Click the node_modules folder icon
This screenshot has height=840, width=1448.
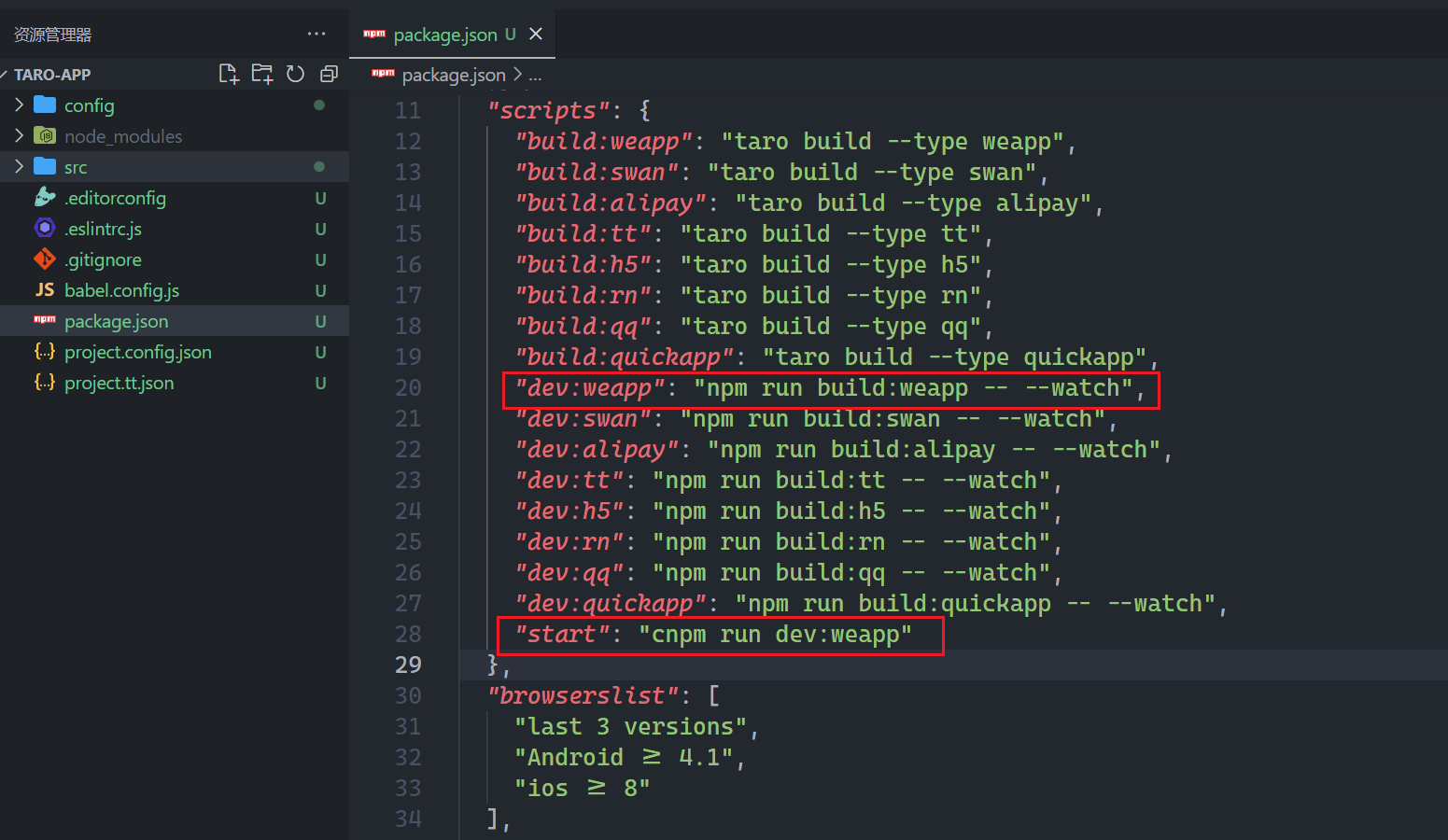coord(45,135)
